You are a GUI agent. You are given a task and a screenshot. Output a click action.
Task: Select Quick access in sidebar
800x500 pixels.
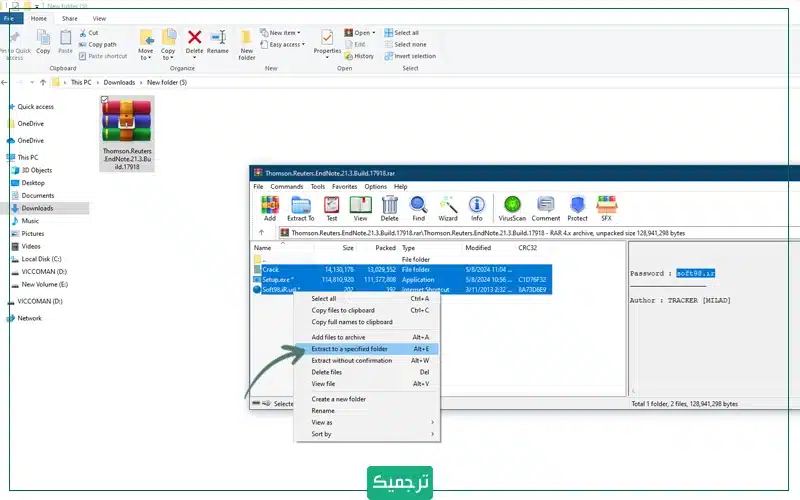click(35, 107)
